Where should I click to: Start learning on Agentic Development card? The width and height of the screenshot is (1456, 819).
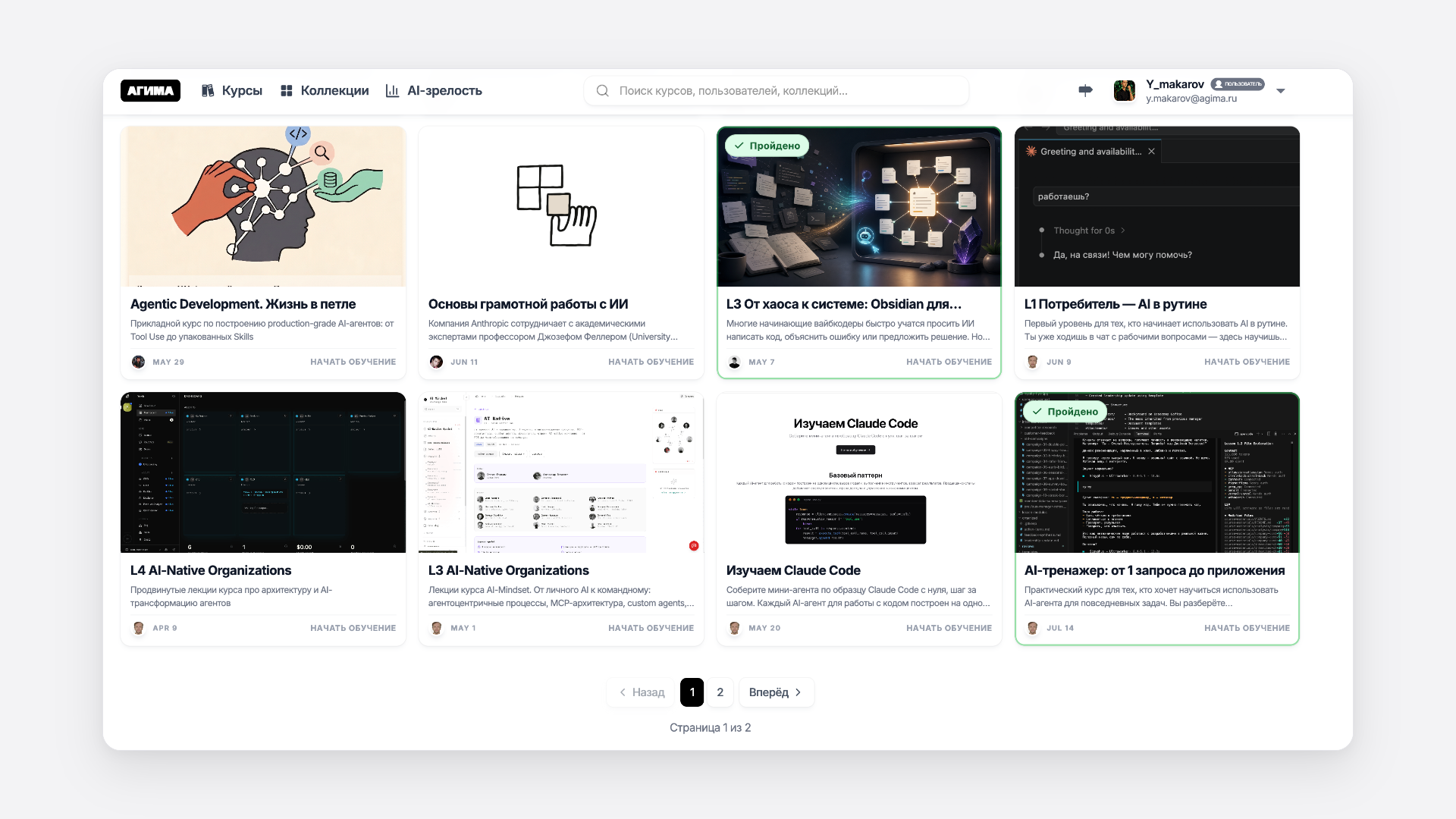tap(353, 362)
